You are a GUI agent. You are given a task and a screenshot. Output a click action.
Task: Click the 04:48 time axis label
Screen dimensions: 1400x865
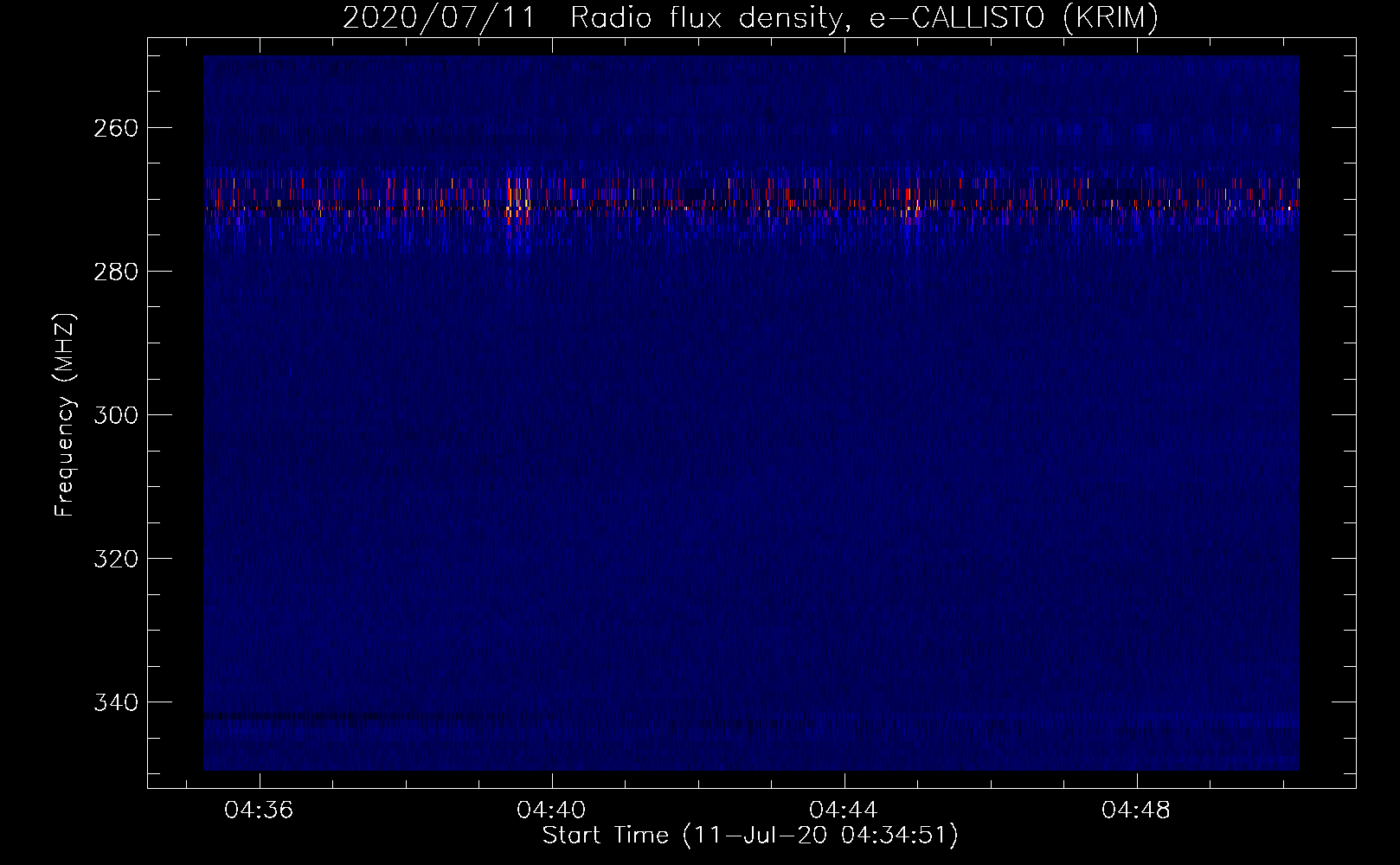[1136, 811]
